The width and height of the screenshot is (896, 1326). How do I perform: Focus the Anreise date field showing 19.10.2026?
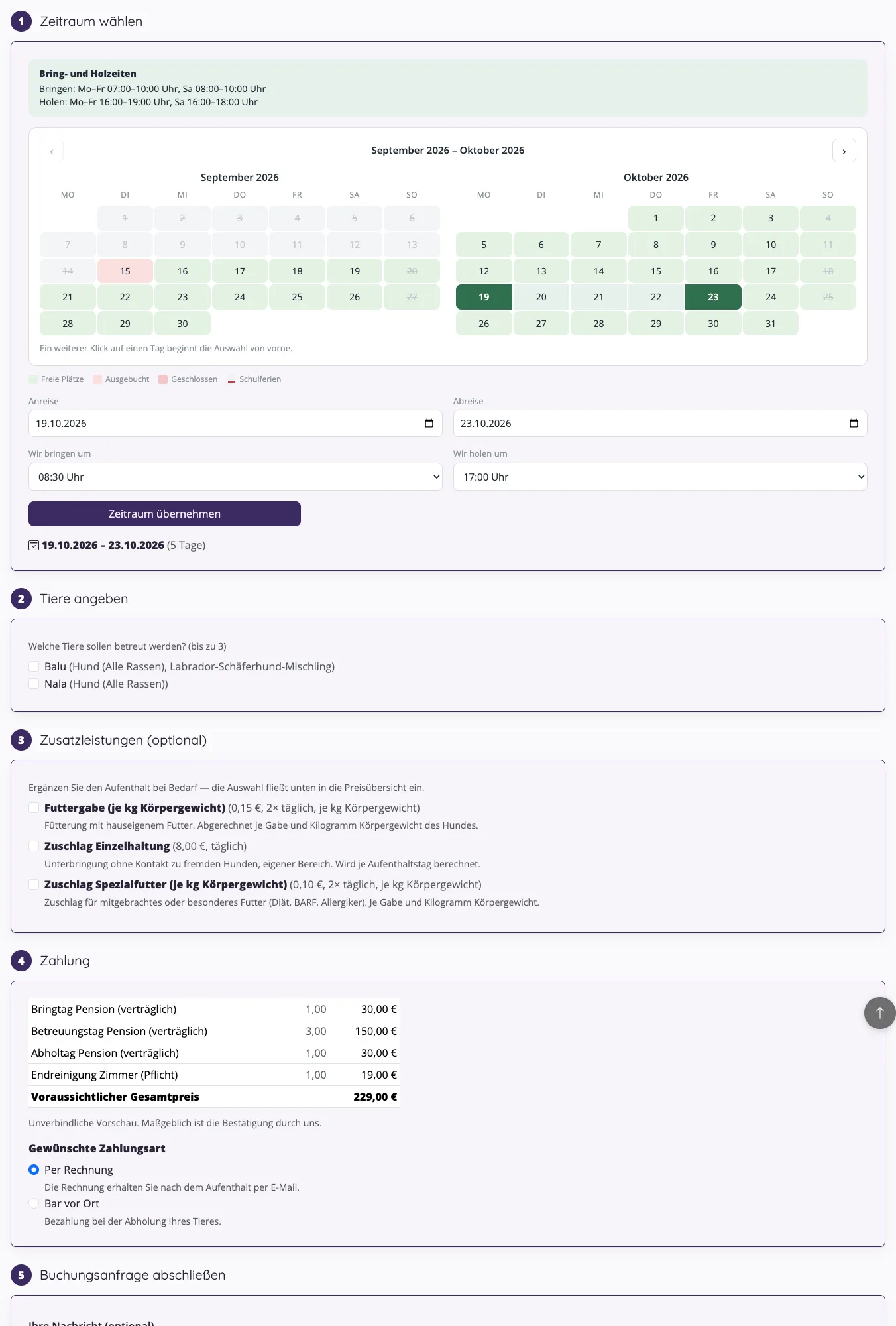pos(235,424)
